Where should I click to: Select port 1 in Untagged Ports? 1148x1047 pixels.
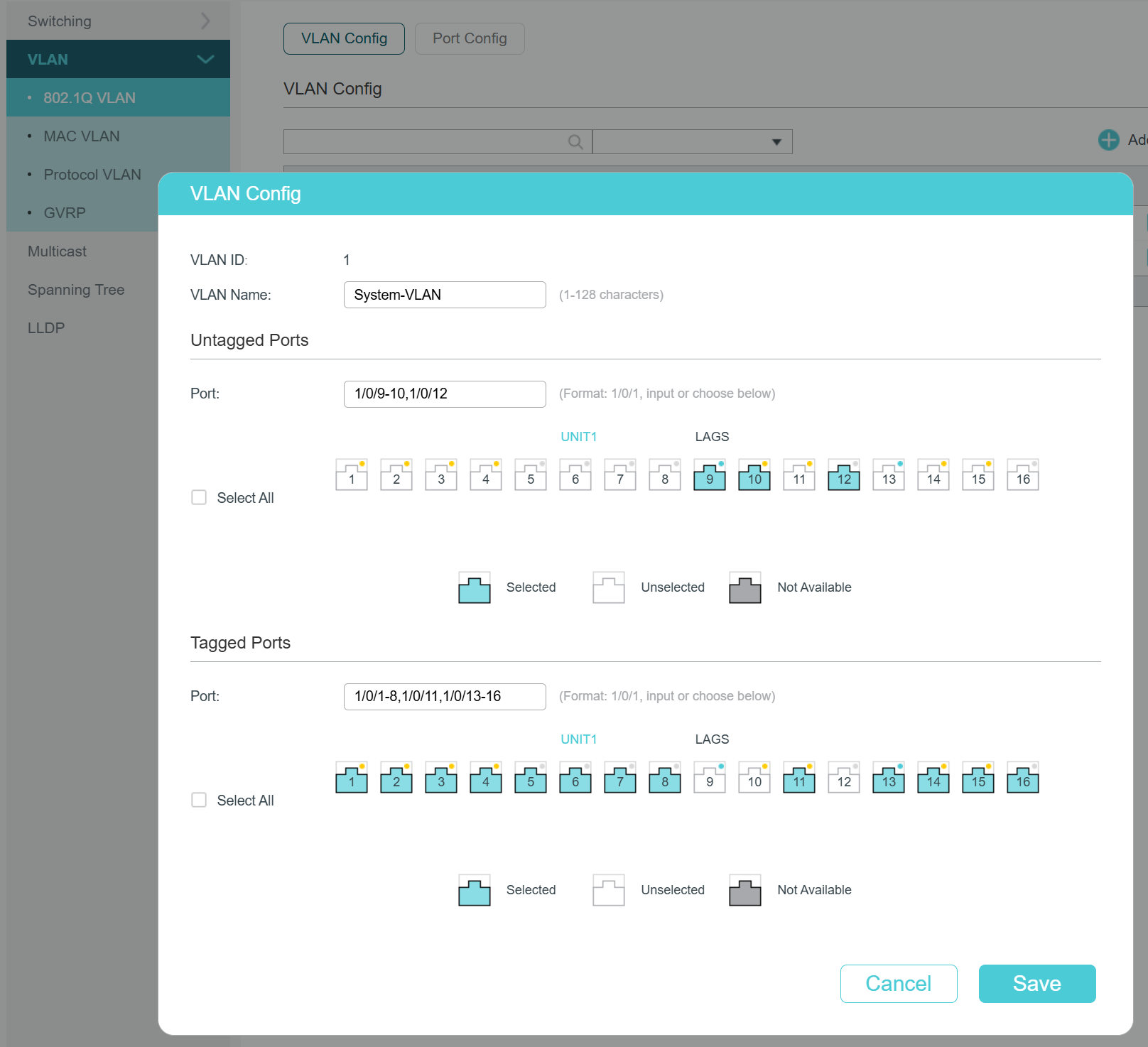click(352, 475)
